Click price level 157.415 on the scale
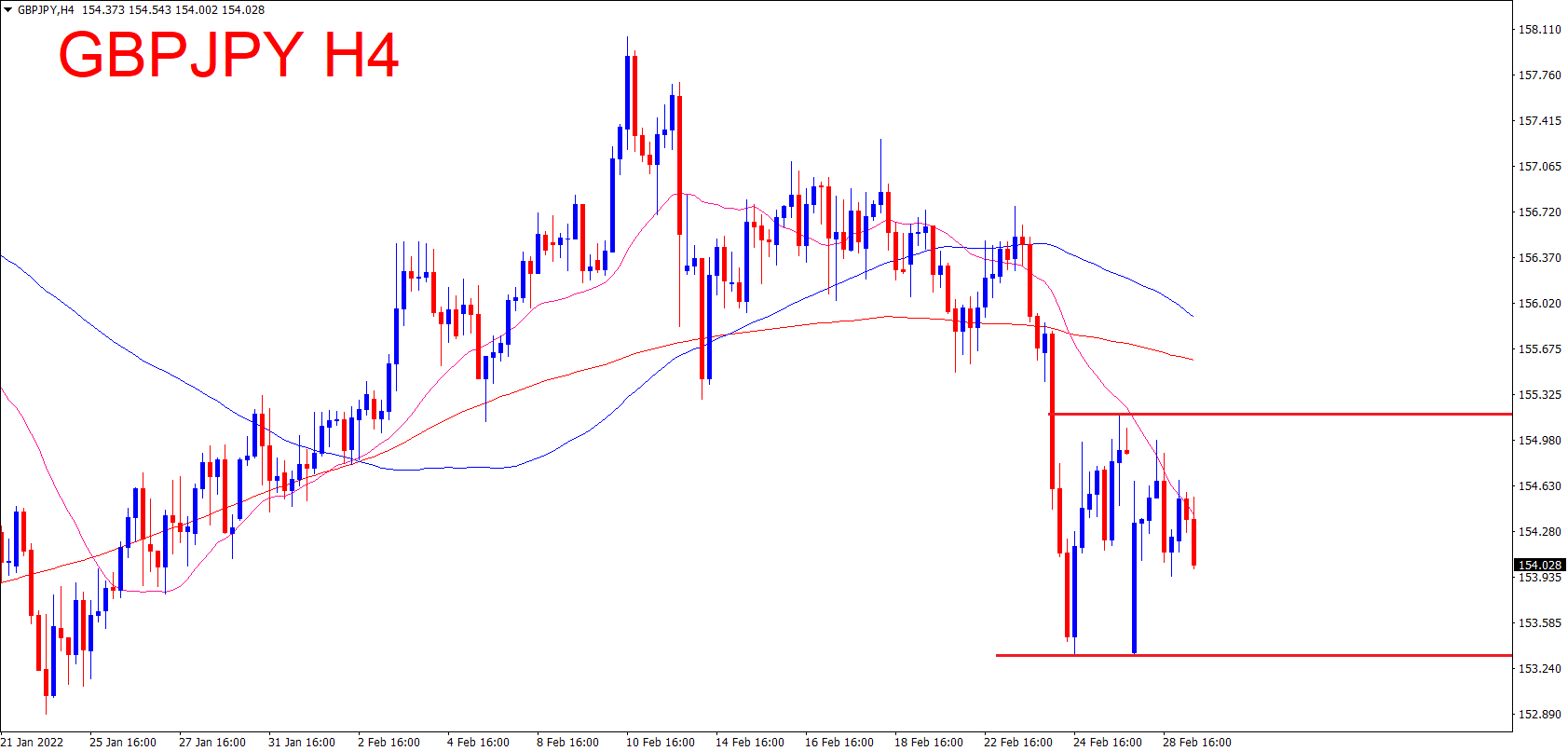1568x751 pixels. 1540,121
